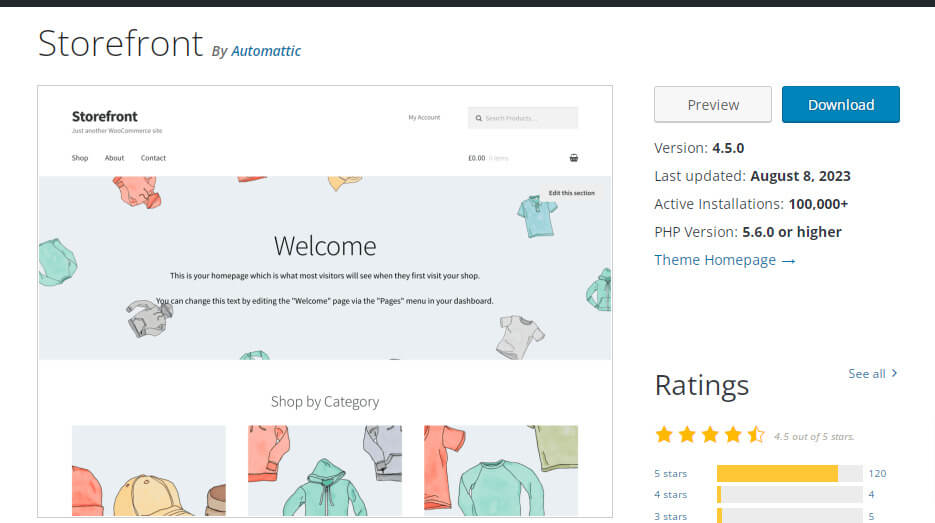Click the hats category thumbnail
935x523 pixels.
click(x=149, y=471)
